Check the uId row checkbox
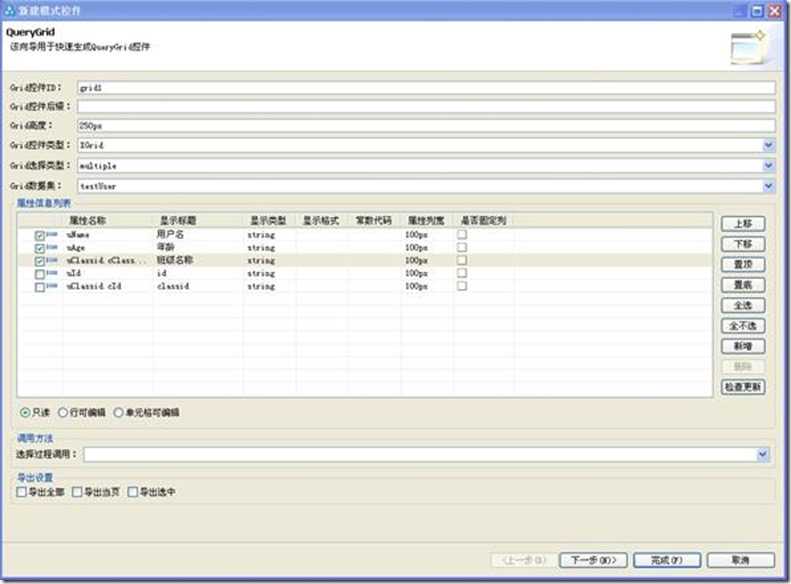Image resolution: width=791 pixels, height=584 pixels. 40,274
